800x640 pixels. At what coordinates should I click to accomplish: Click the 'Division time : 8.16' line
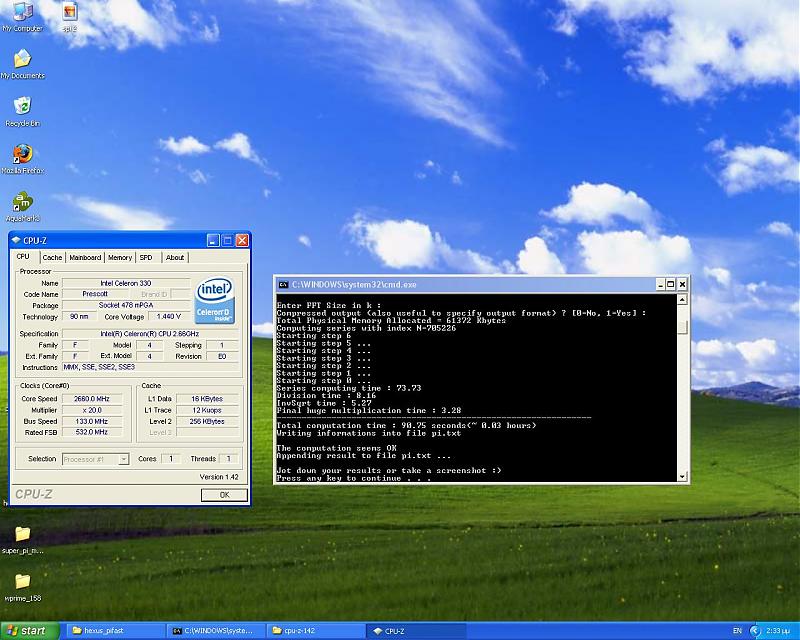(x=326, y=396)
